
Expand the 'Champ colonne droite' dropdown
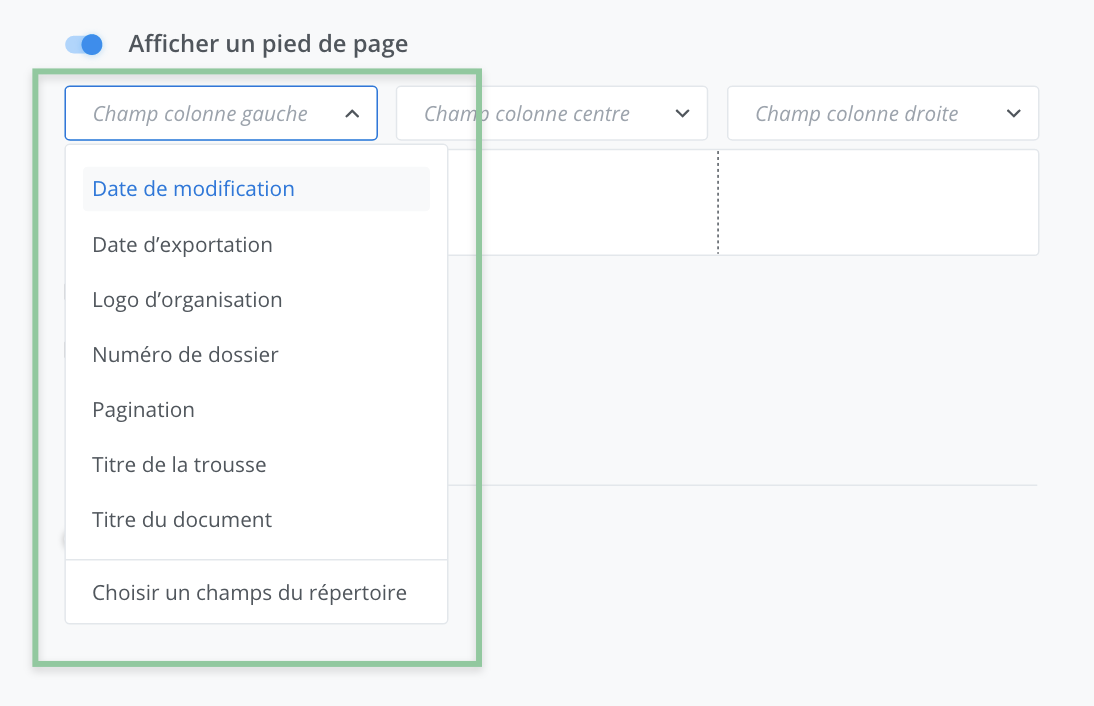pos(858,114)
